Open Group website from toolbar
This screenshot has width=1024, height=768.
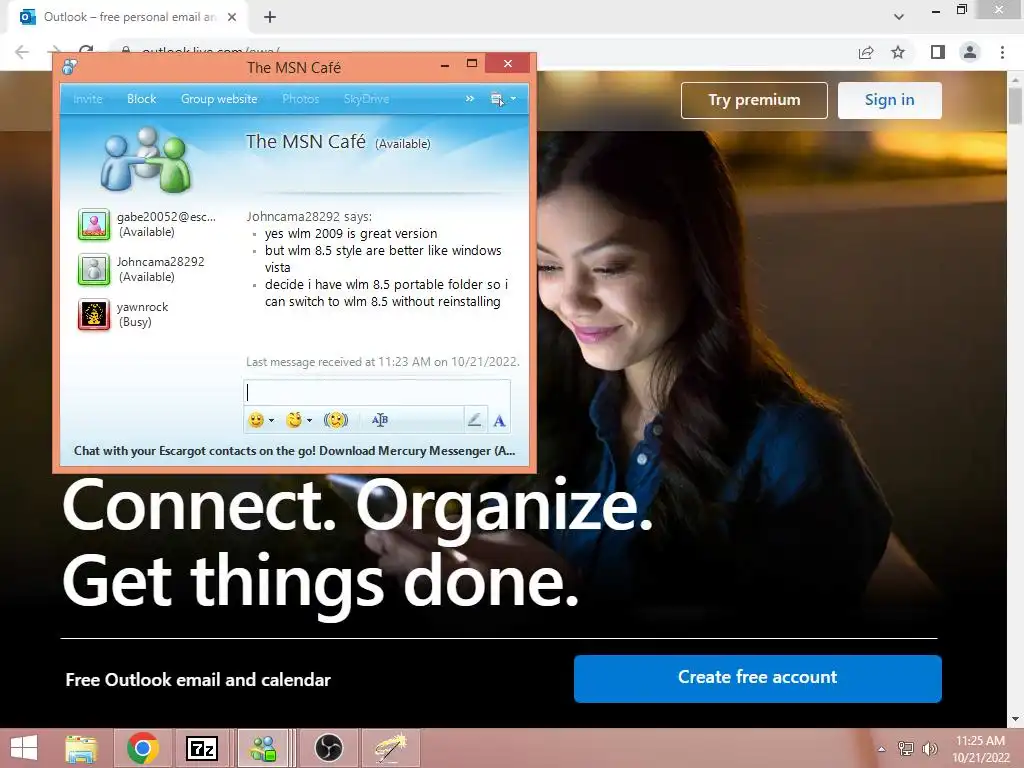coord(219,99)
